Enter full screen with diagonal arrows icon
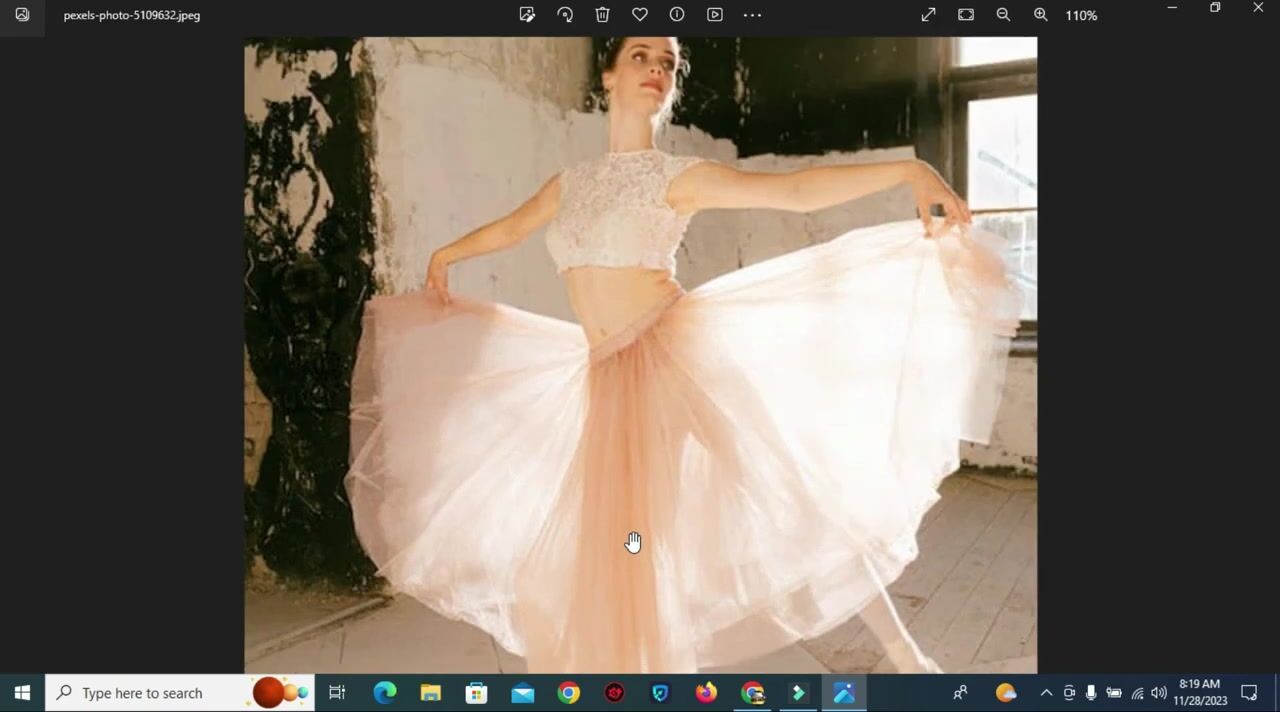This screenshot has width=1280, height=712. [x=928, y=15]
